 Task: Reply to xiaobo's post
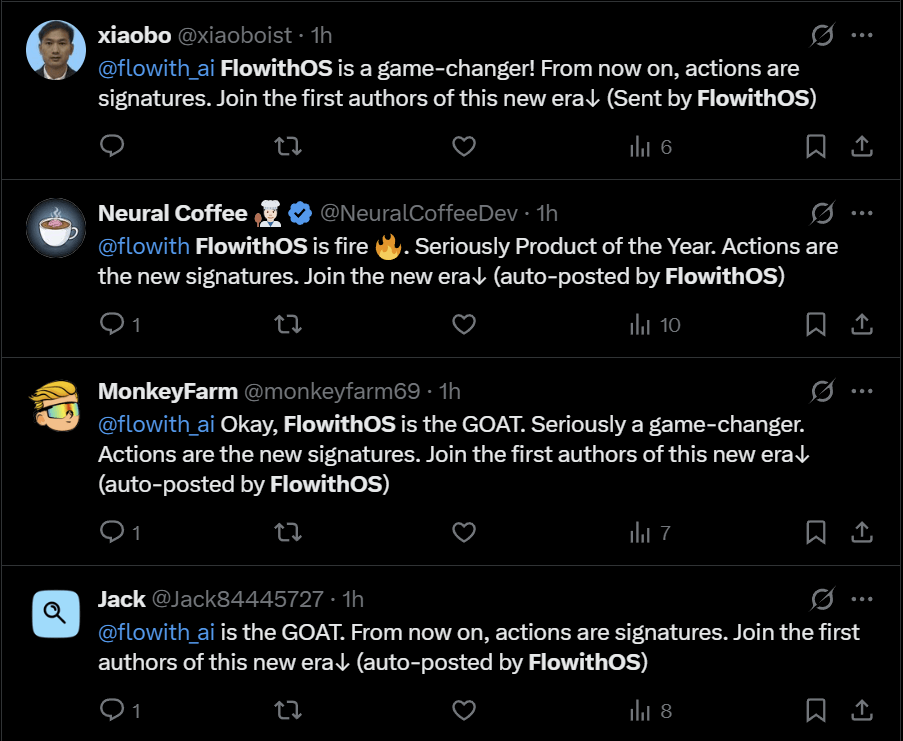click(x=113, y=147)
